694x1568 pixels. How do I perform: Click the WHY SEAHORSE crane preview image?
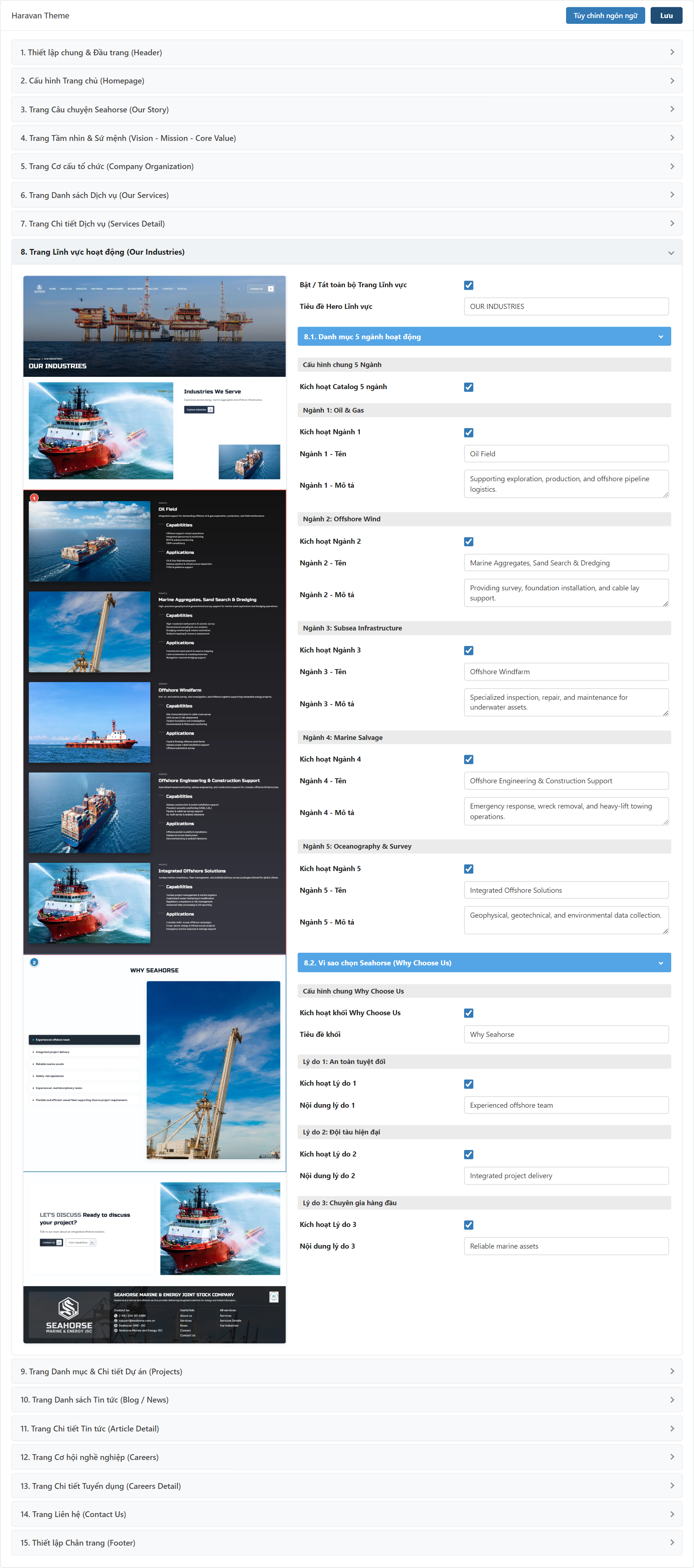213,1069
